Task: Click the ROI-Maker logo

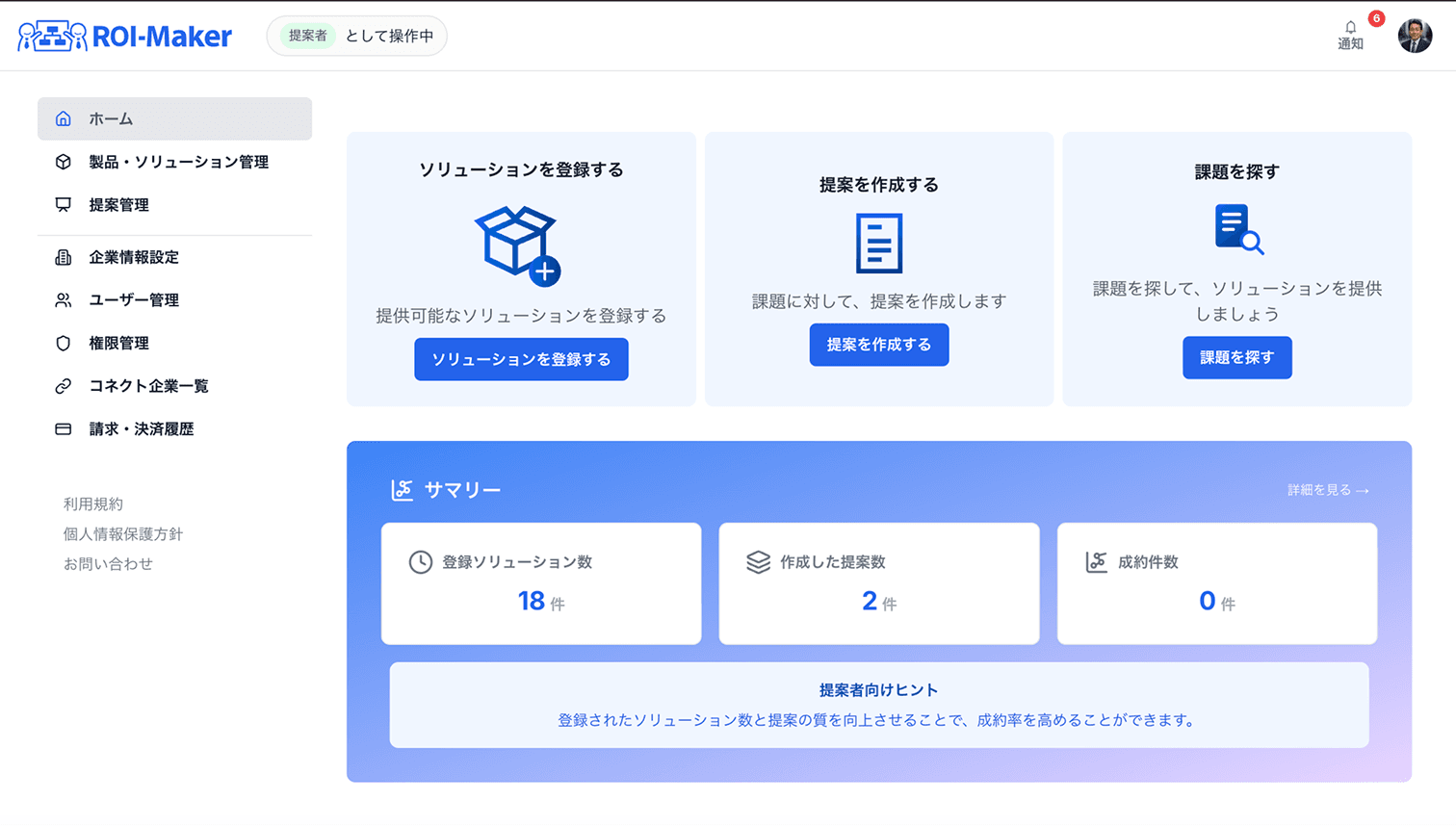Action: [x=120, y=35]
